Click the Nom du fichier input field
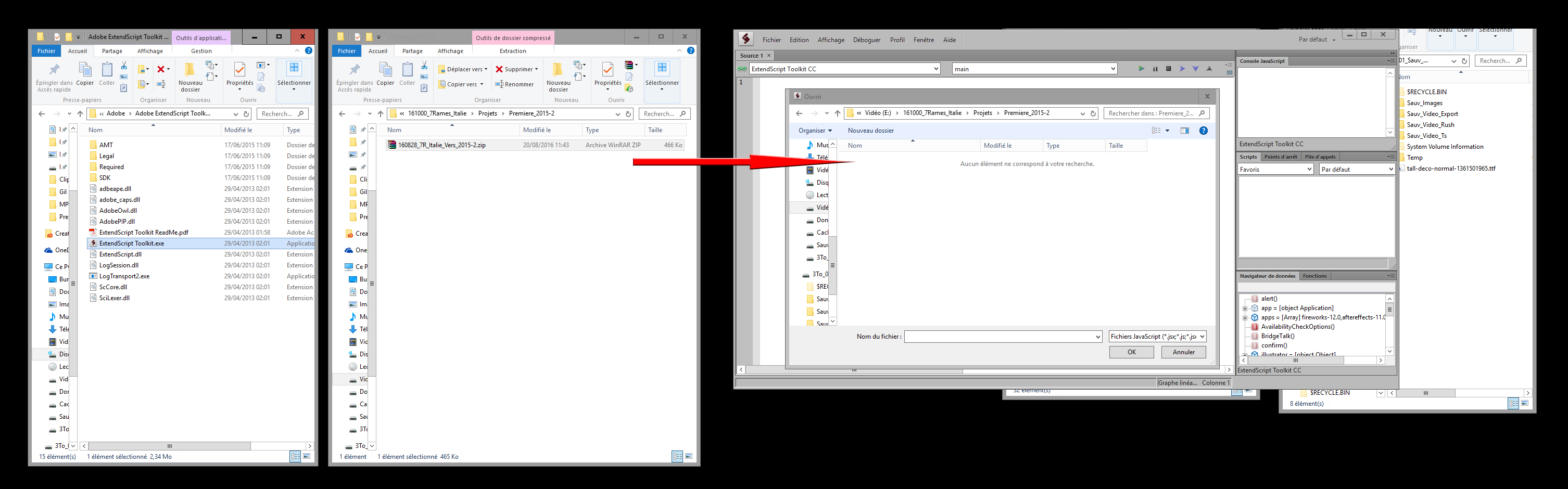This screenshot has width=1568, height=489. (1003, 337)
